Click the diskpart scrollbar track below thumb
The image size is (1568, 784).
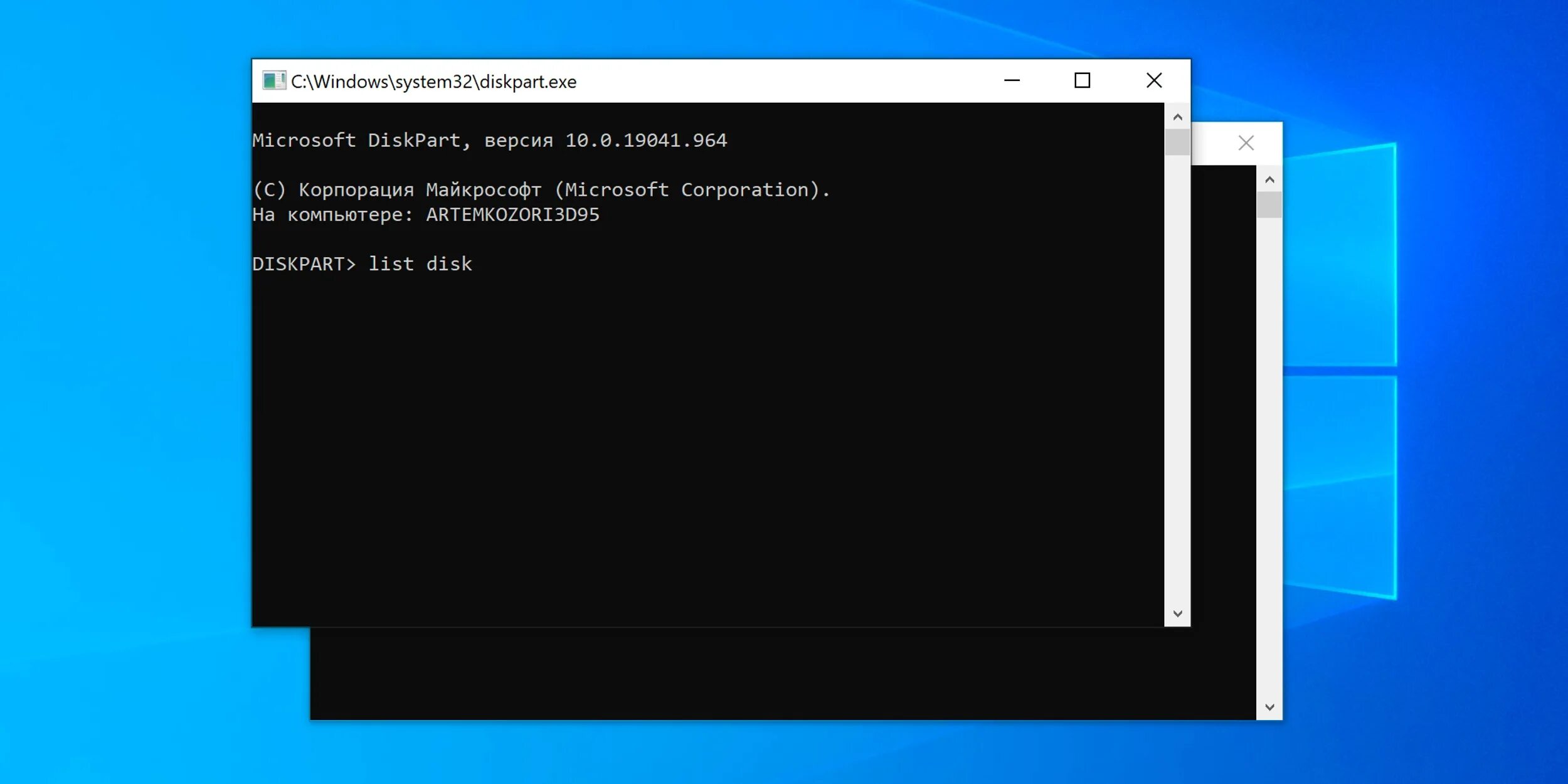[1177, 376]
